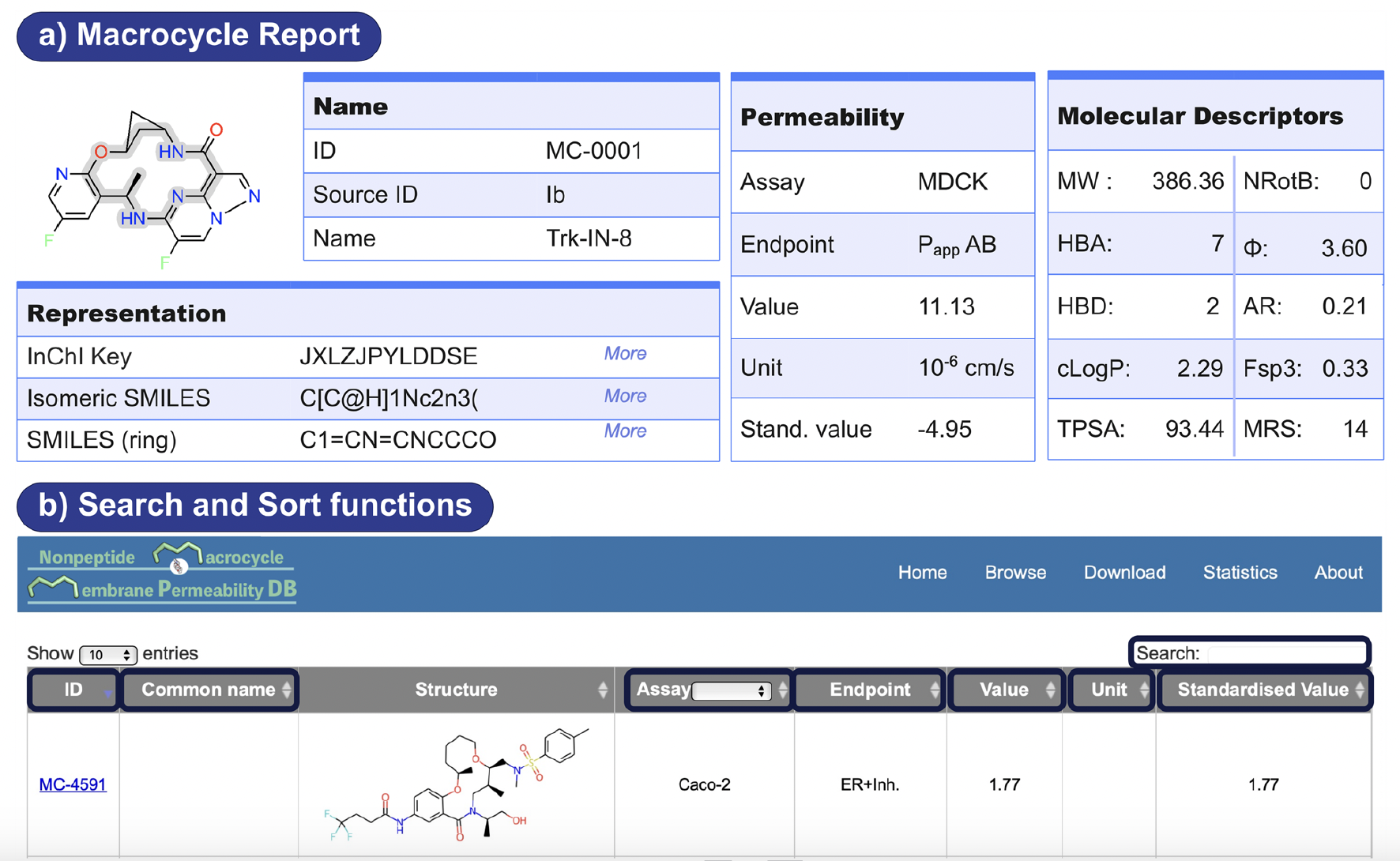
Task: Sort table by ID column arrow
Action: point(107,691)
